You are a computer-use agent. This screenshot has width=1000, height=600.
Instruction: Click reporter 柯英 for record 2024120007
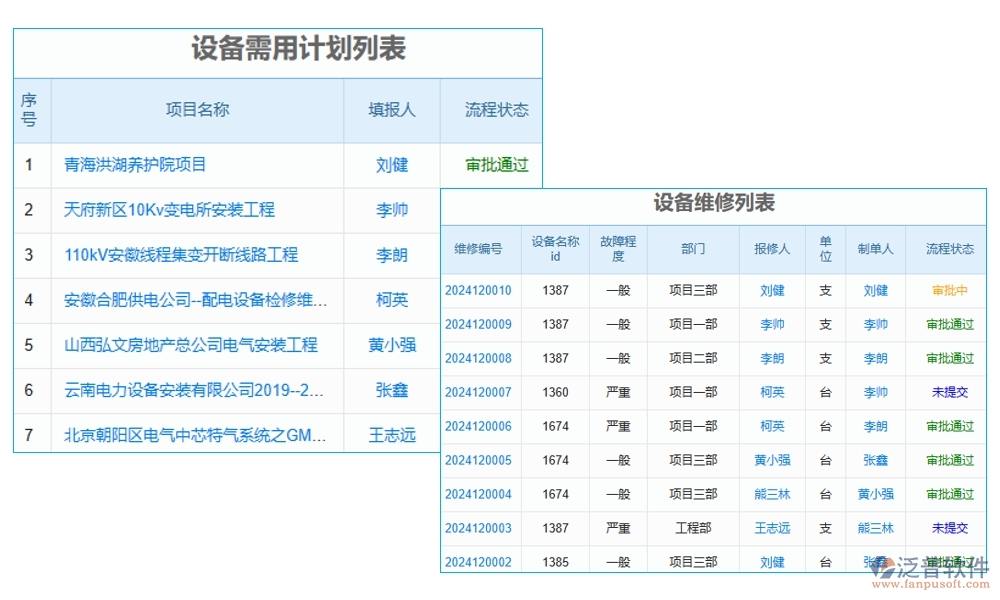pyautogui.click(x=772, y=392)
